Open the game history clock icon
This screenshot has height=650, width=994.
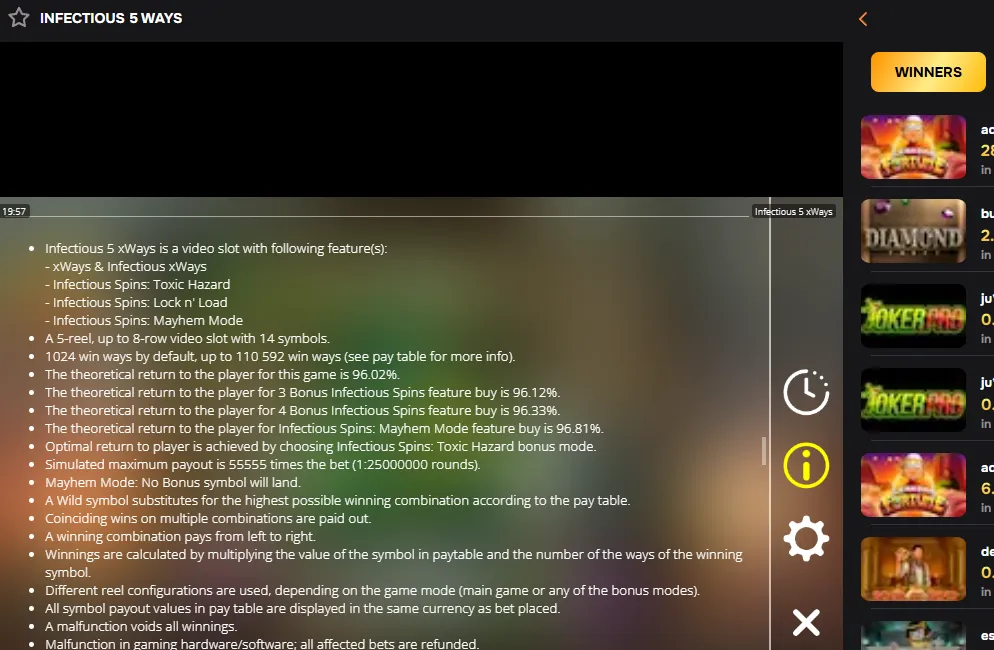click(806, 392)
